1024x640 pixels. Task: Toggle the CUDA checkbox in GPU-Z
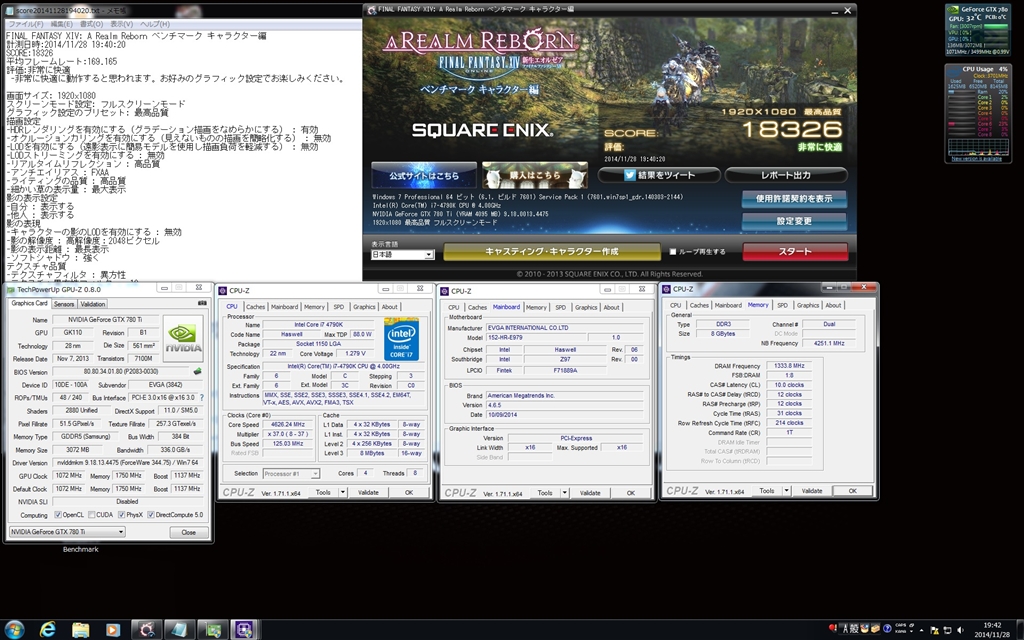coord(91,515)
